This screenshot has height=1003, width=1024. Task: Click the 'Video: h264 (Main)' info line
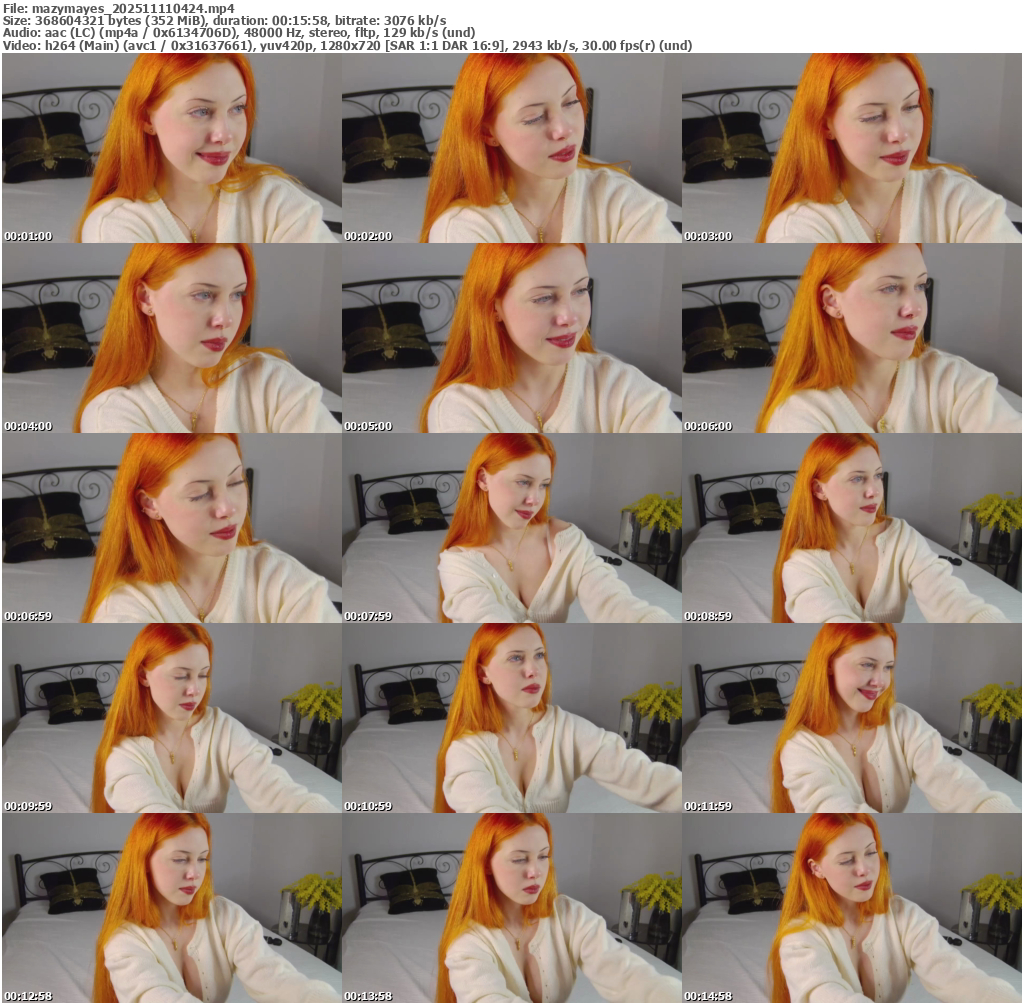(347, 45)
